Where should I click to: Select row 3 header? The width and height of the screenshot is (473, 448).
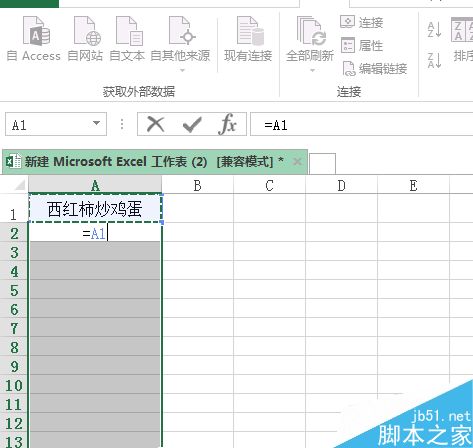tap(14, 252)
